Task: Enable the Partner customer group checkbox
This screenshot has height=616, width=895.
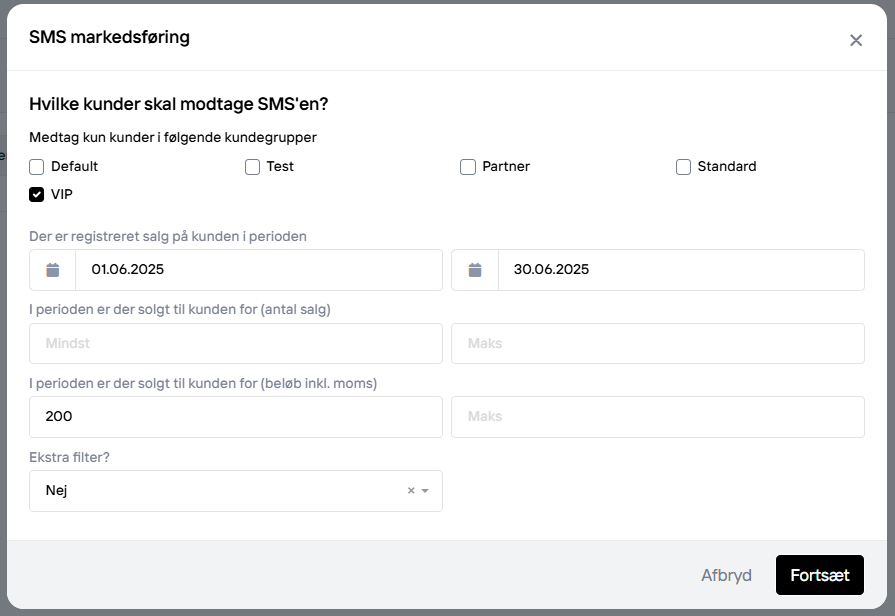Action: tap(468, 167)
